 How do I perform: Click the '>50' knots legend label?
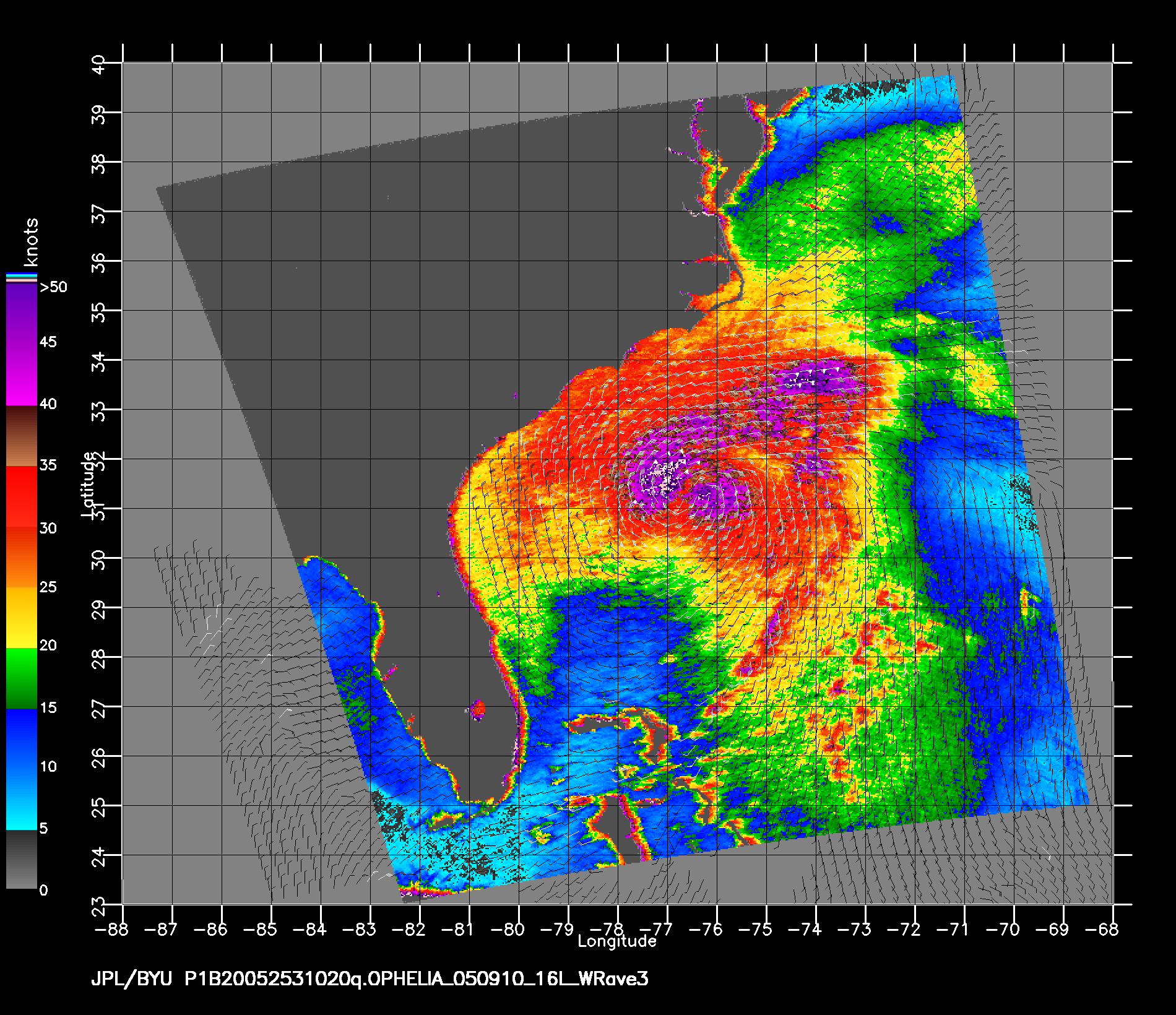coord(53,287)
